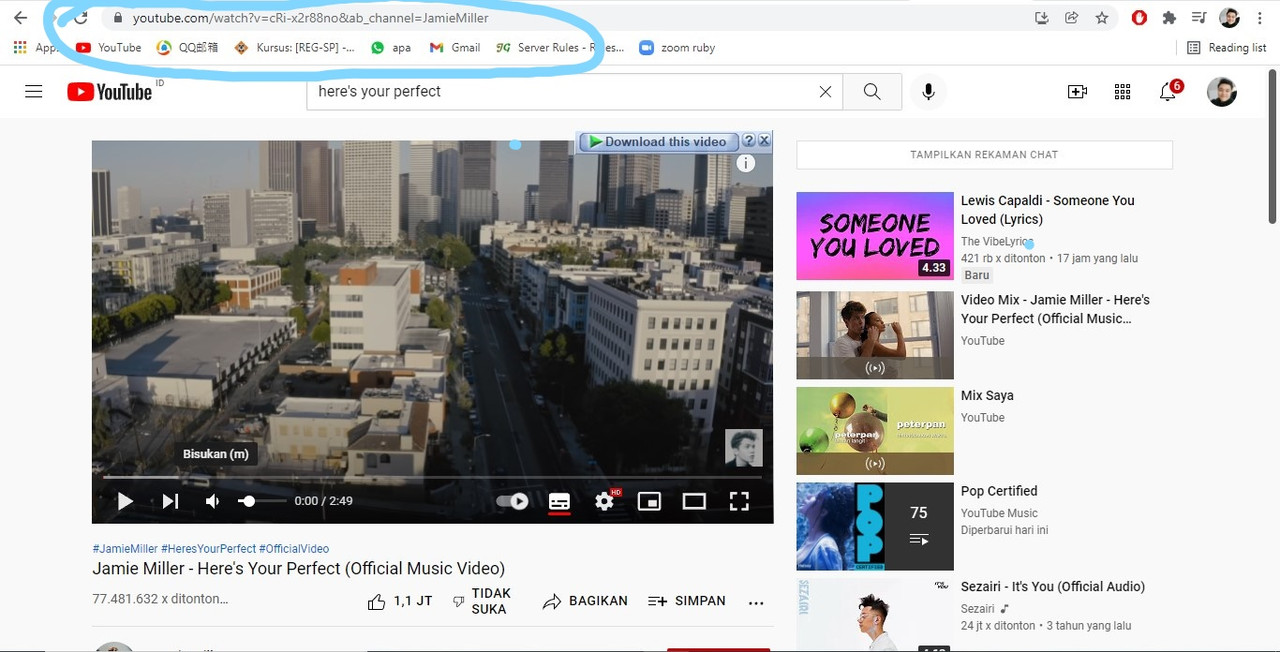Open YouTube hamburger guide menu

click(x=34, y=91)
